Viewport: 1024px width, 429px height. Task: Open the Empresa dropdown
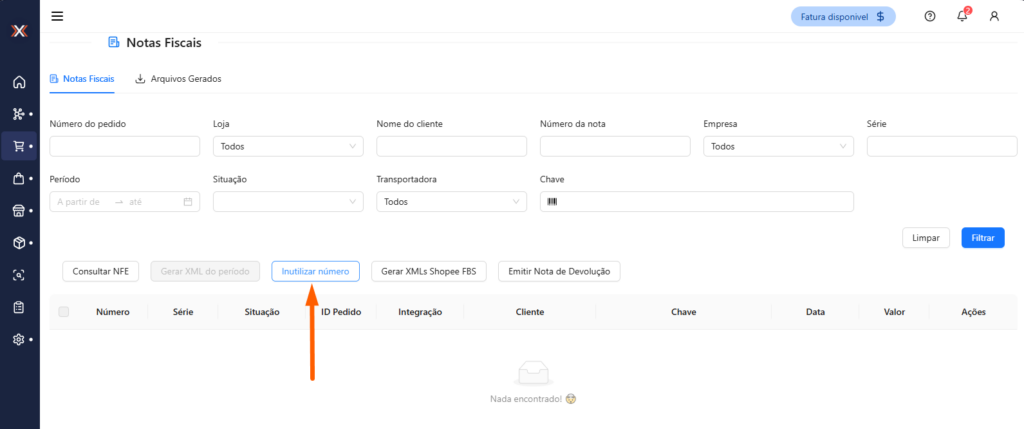click(778, 147)
